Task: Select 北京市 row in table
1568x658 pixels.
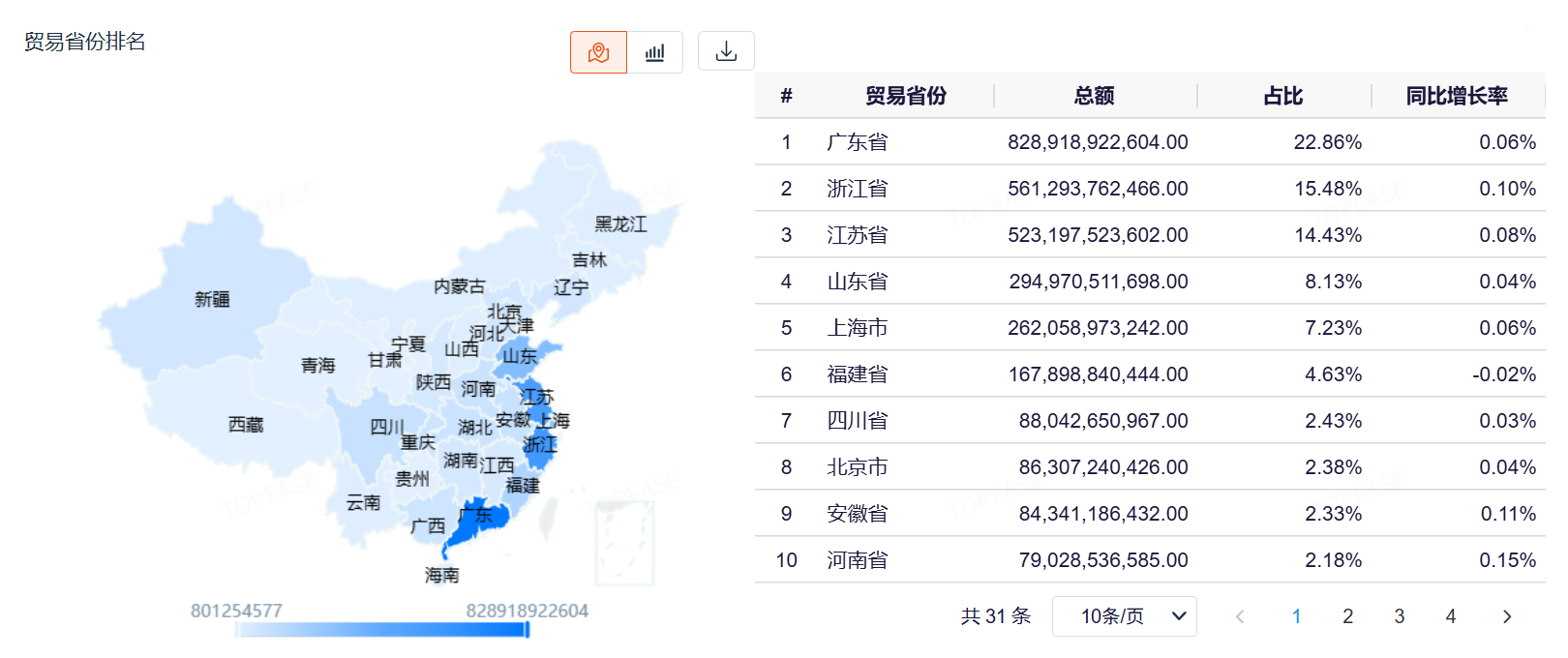Action: 1150,467
